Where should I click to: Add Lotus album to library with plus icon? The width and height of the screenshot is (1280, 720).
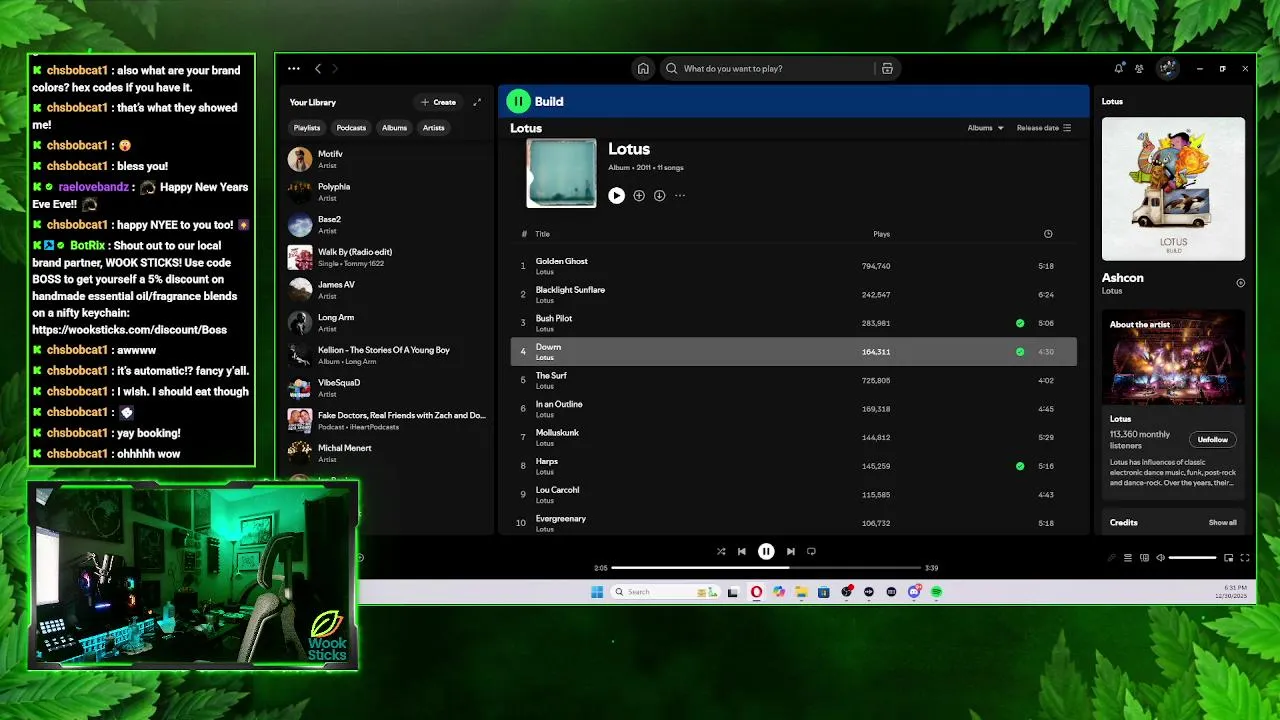639,196
